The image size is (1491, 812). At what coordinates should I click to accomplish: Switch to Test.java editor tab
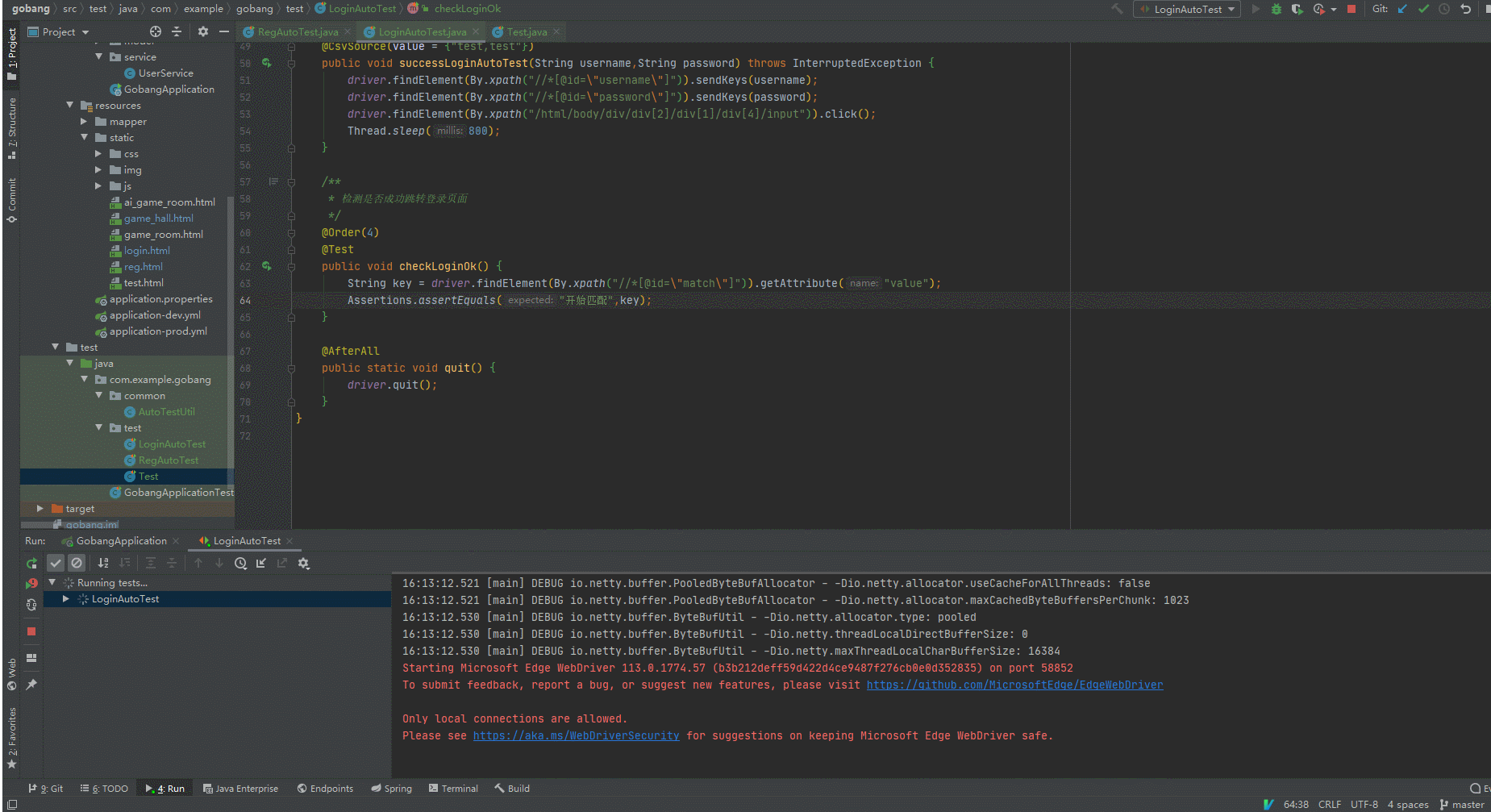tap(527, 32)
